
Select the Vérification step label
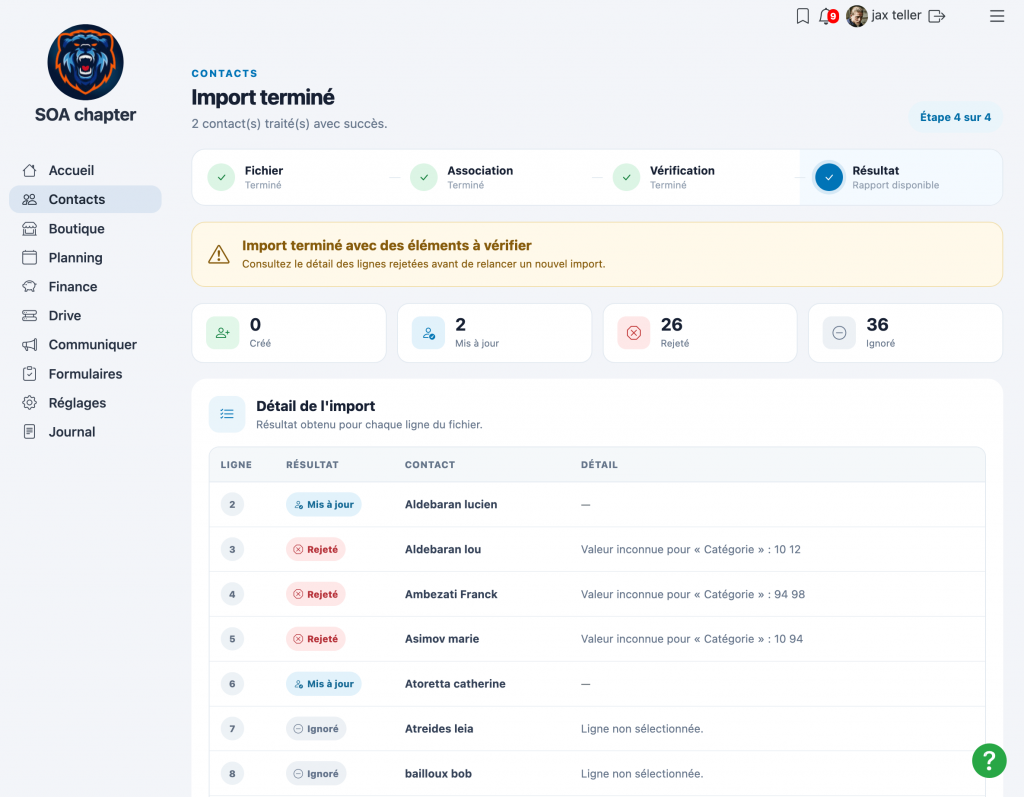coord(682,171)
